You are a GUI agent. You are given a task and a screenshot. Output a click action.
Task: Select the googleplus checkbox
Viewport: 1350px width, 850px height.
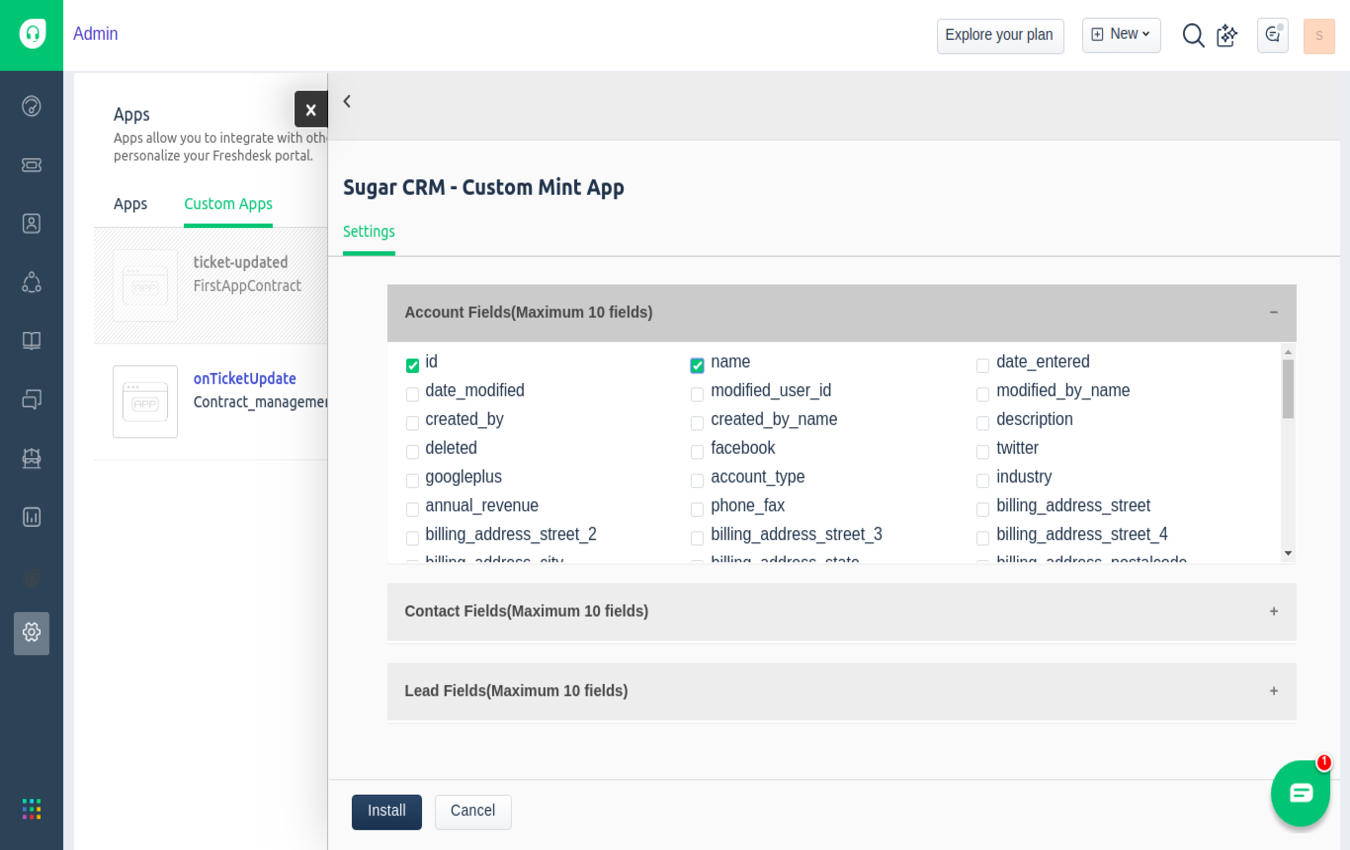click(x=412, y=480)
